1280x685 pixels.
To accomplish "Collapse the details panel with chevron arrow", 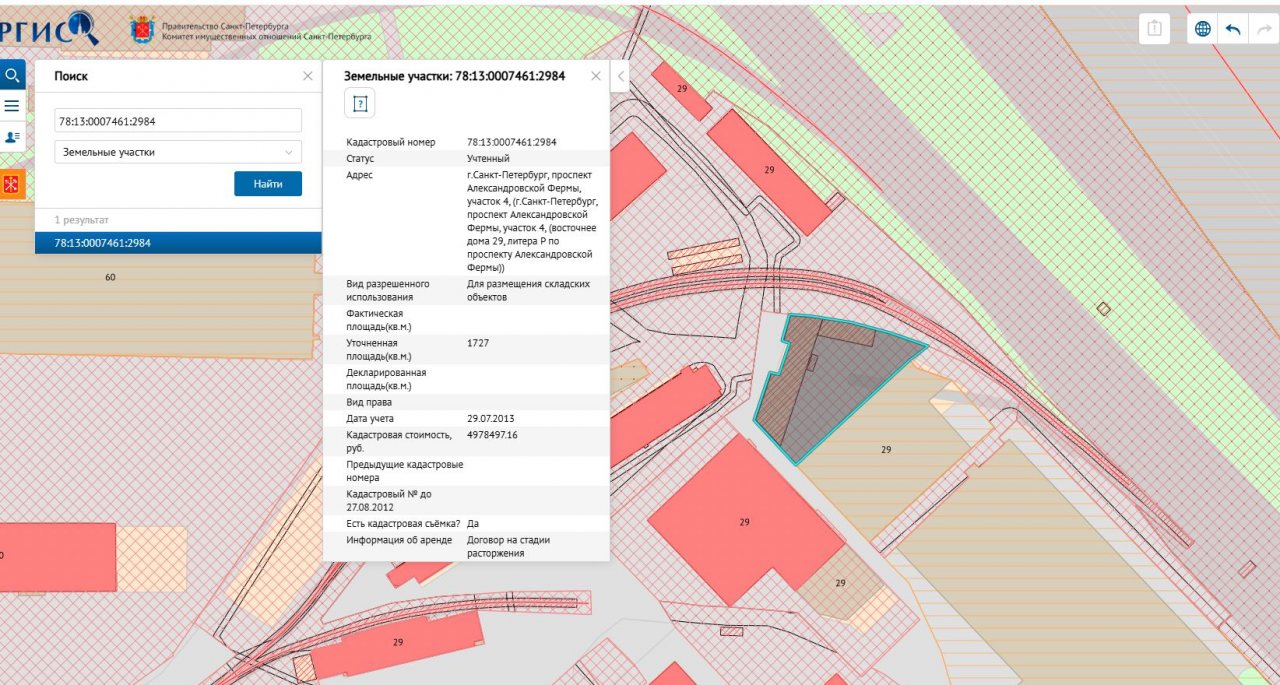I will click(x=620, y=76).
